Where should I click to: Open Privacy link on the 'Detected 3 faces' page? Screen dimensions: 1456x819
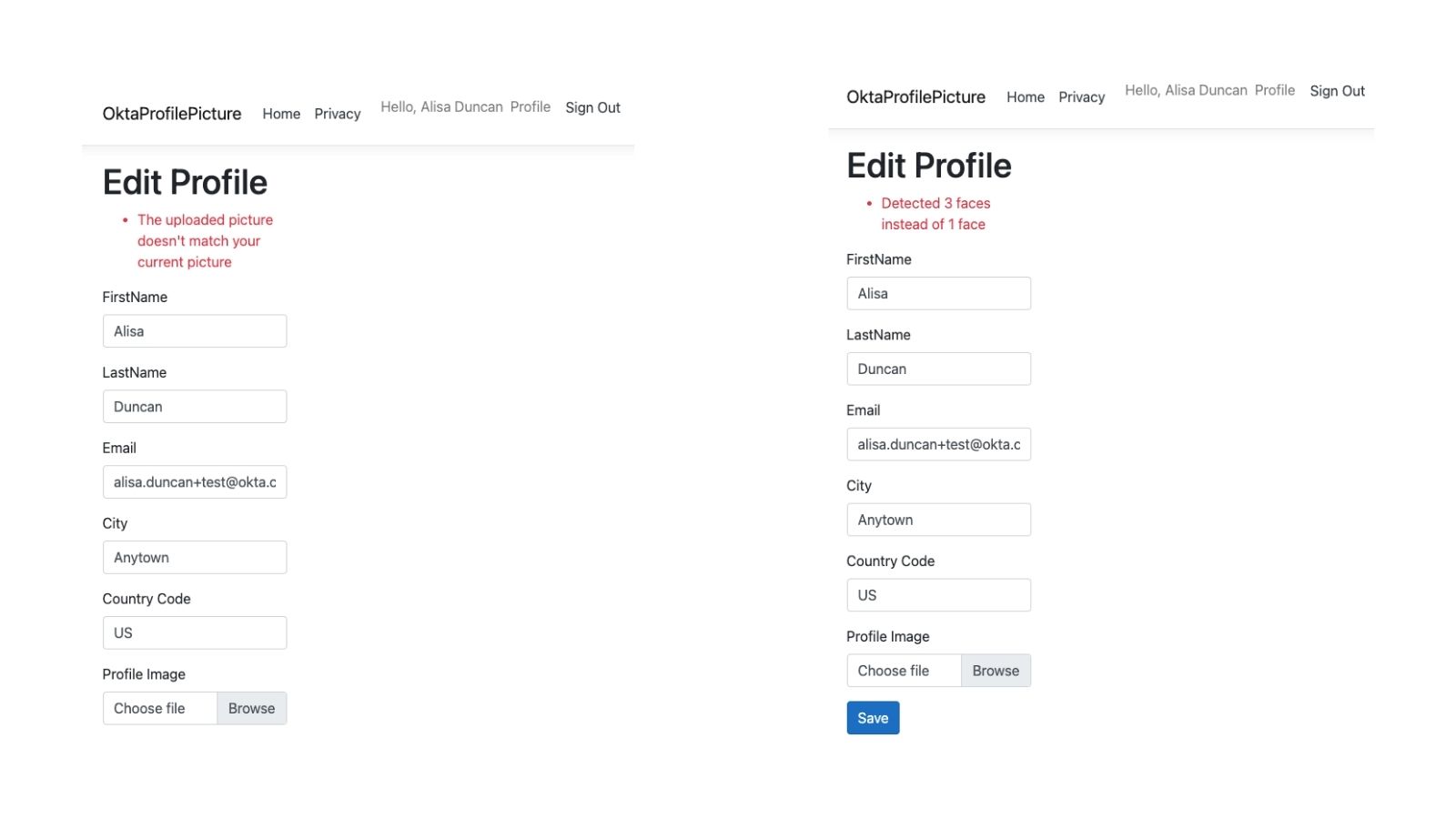pyautogui.click(x=1081, y=97)
